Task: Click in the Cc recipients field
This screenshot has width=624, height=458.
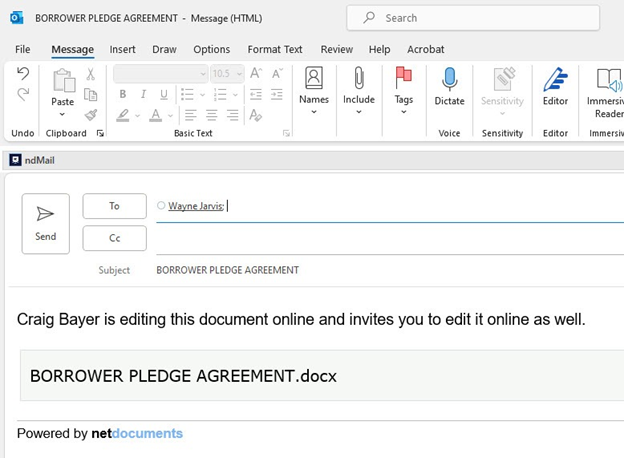Action: (390, 239)
